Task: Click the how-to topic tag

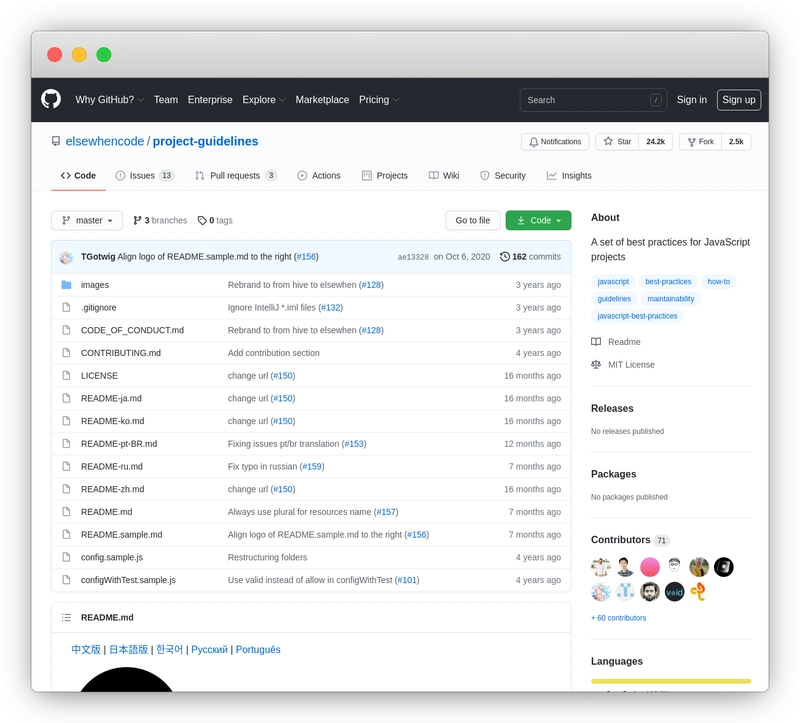Action: [719, 282]
